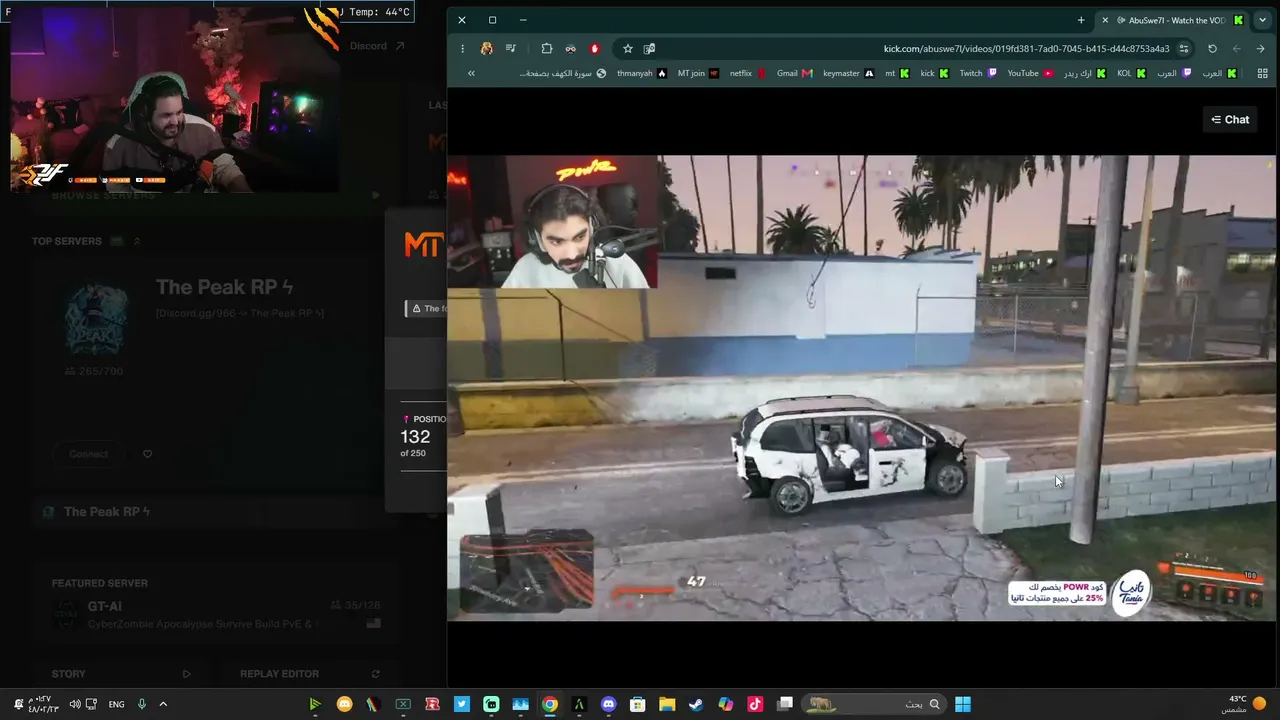Favorite The Peak RP with the heart icon

147,454
